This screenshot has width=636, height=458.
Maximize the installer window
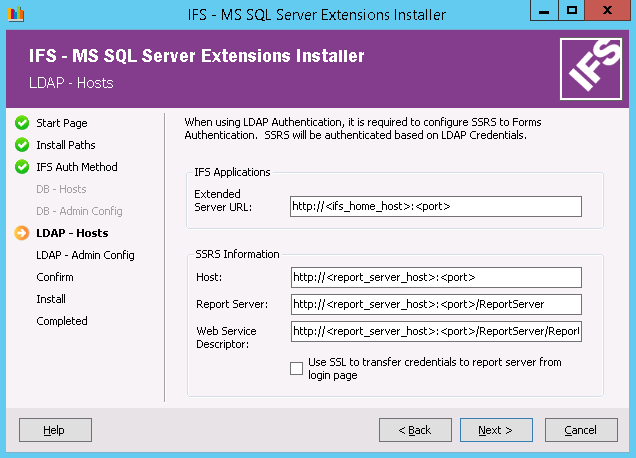pyautogui.click(x=572, y=11)
